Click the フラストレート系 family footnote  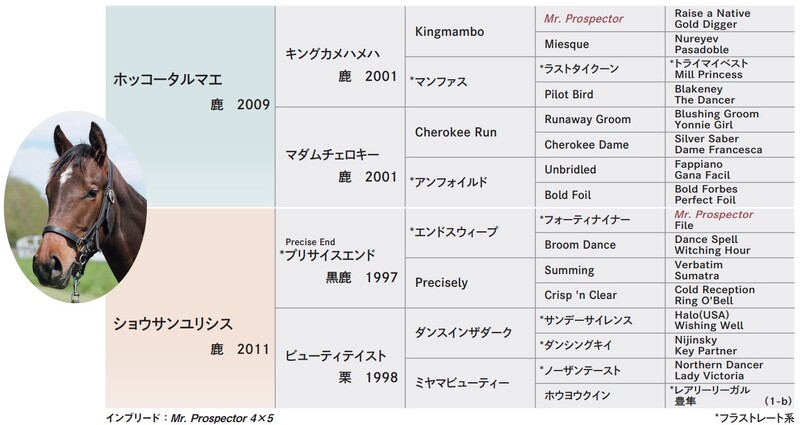(755, 418)
